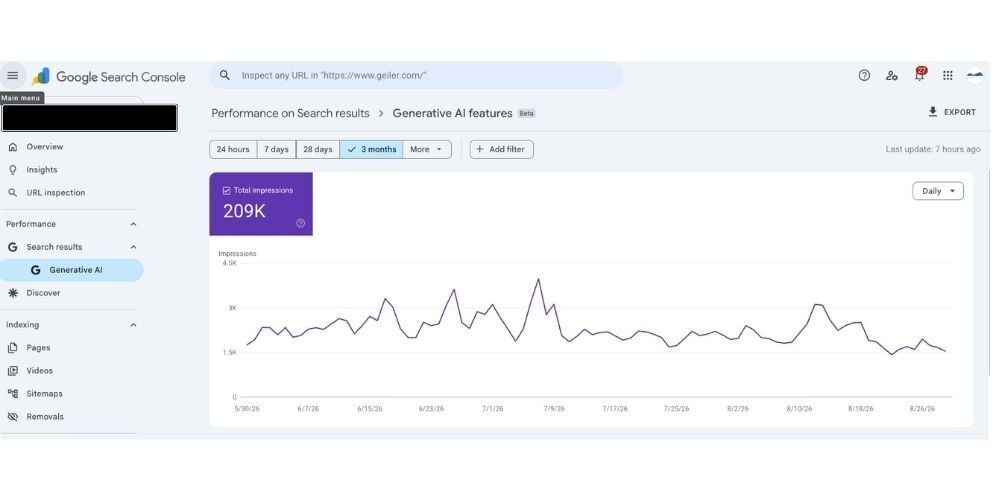1000x500 pixels.
Task: Open Overview in the sidebar
Action: pyautogui.click(x=45, y=147)
